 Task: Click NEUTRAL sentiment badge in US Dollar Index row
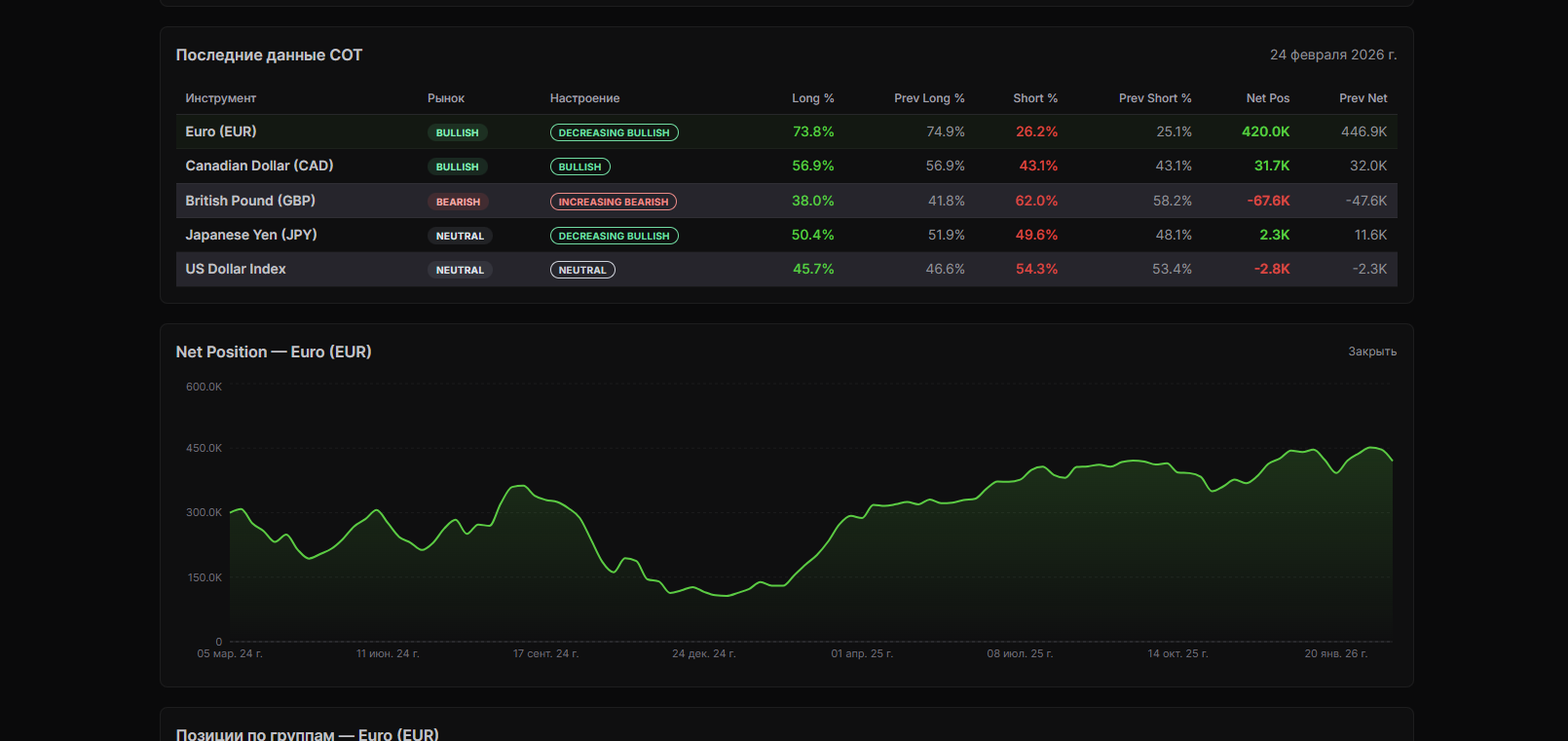tap(582, 270)
